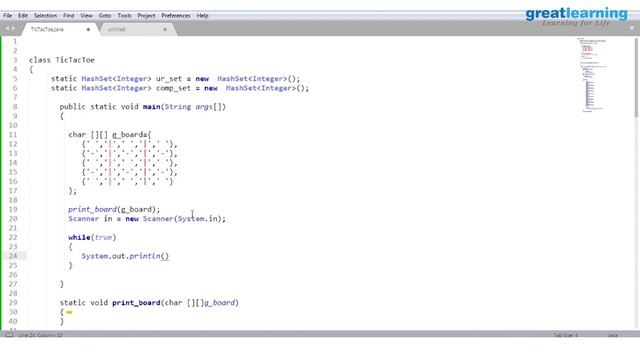Click the ur_set HashSet declaration line
640x360 pixels.
click(176, 79)
